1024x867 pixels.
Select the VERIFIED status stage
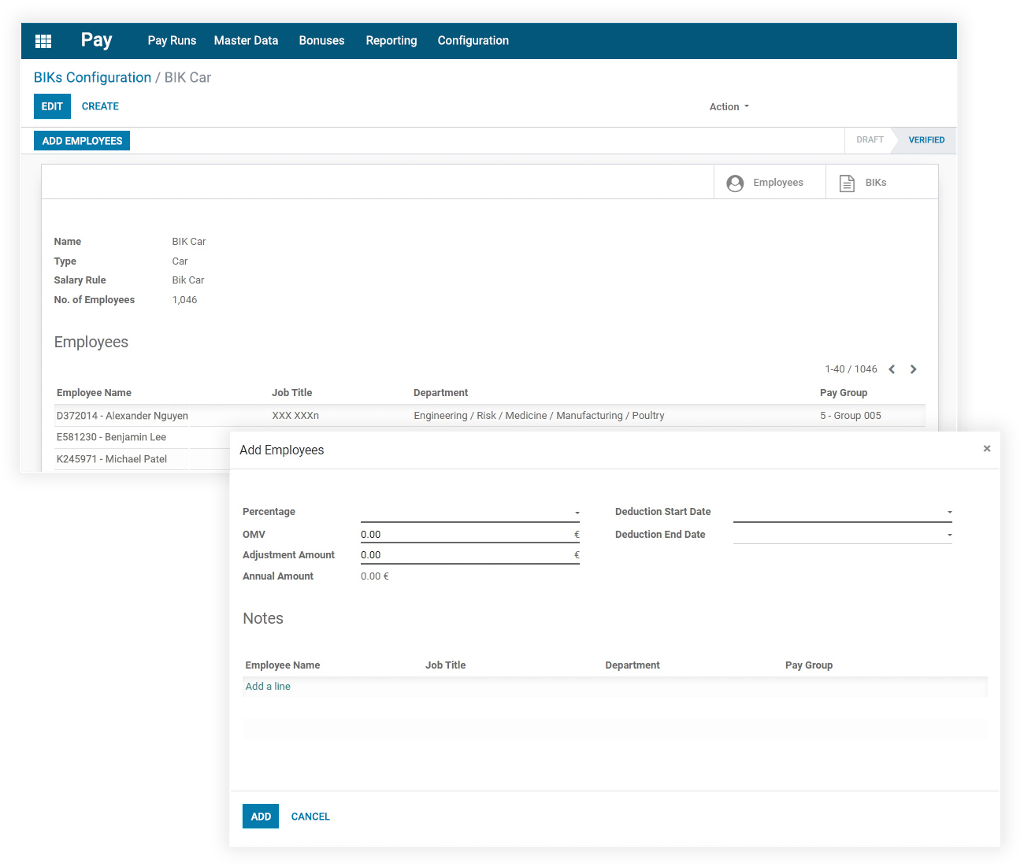926,140
